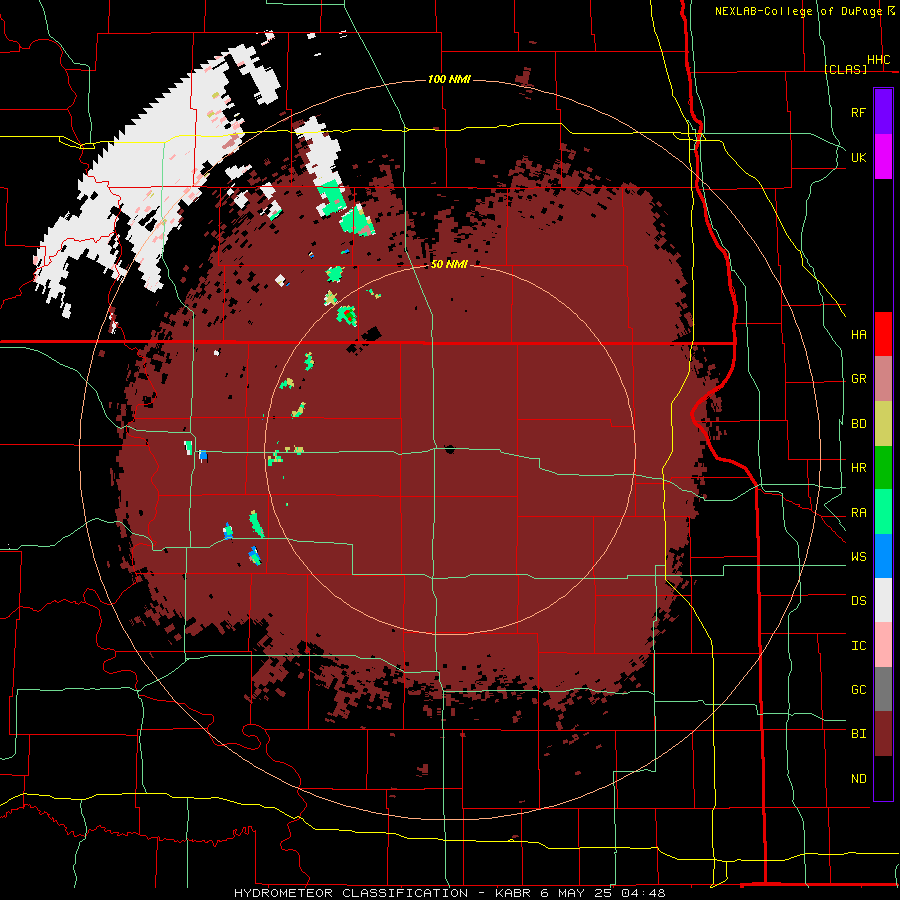Click the 6 MAY 25 date text
The image size is (900, 900).
coord(576,893)
